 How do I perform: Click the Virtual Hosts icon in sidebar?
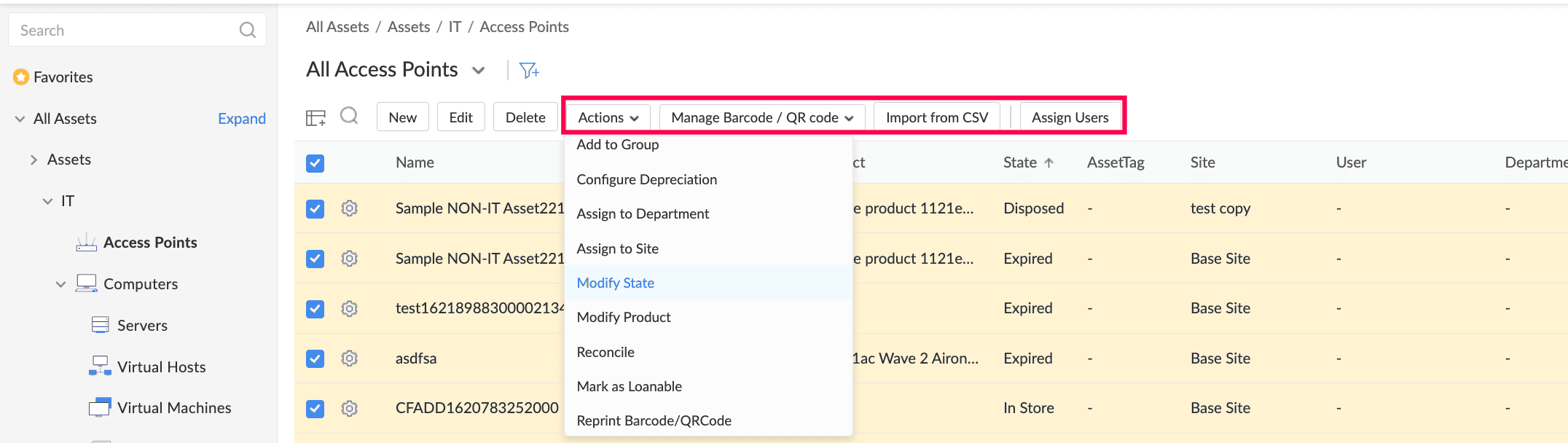pyautogui.click(x=100, y=366)
